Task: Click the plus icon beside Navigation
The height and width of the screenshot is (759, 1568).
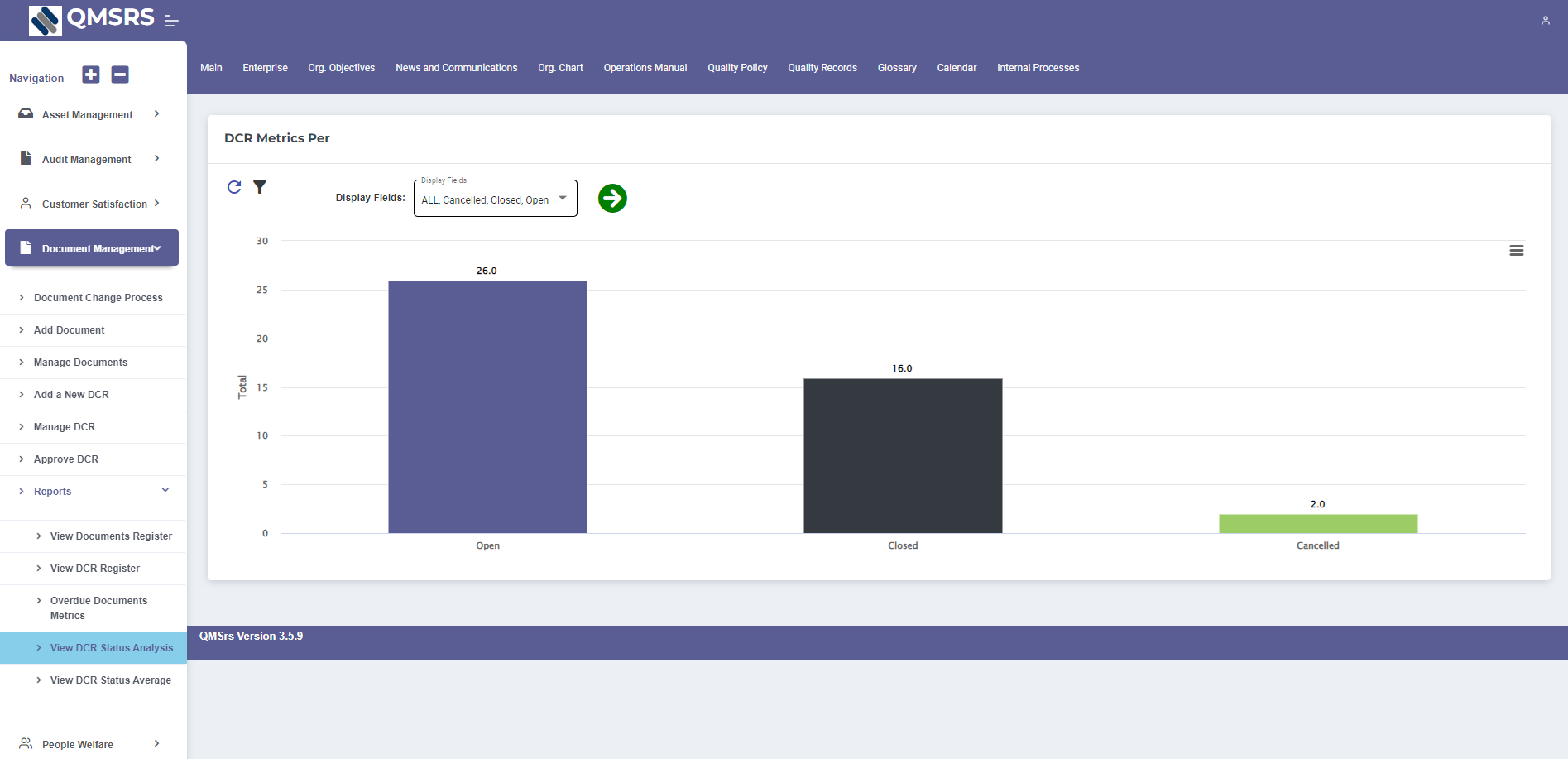Action: pos(90,74)
